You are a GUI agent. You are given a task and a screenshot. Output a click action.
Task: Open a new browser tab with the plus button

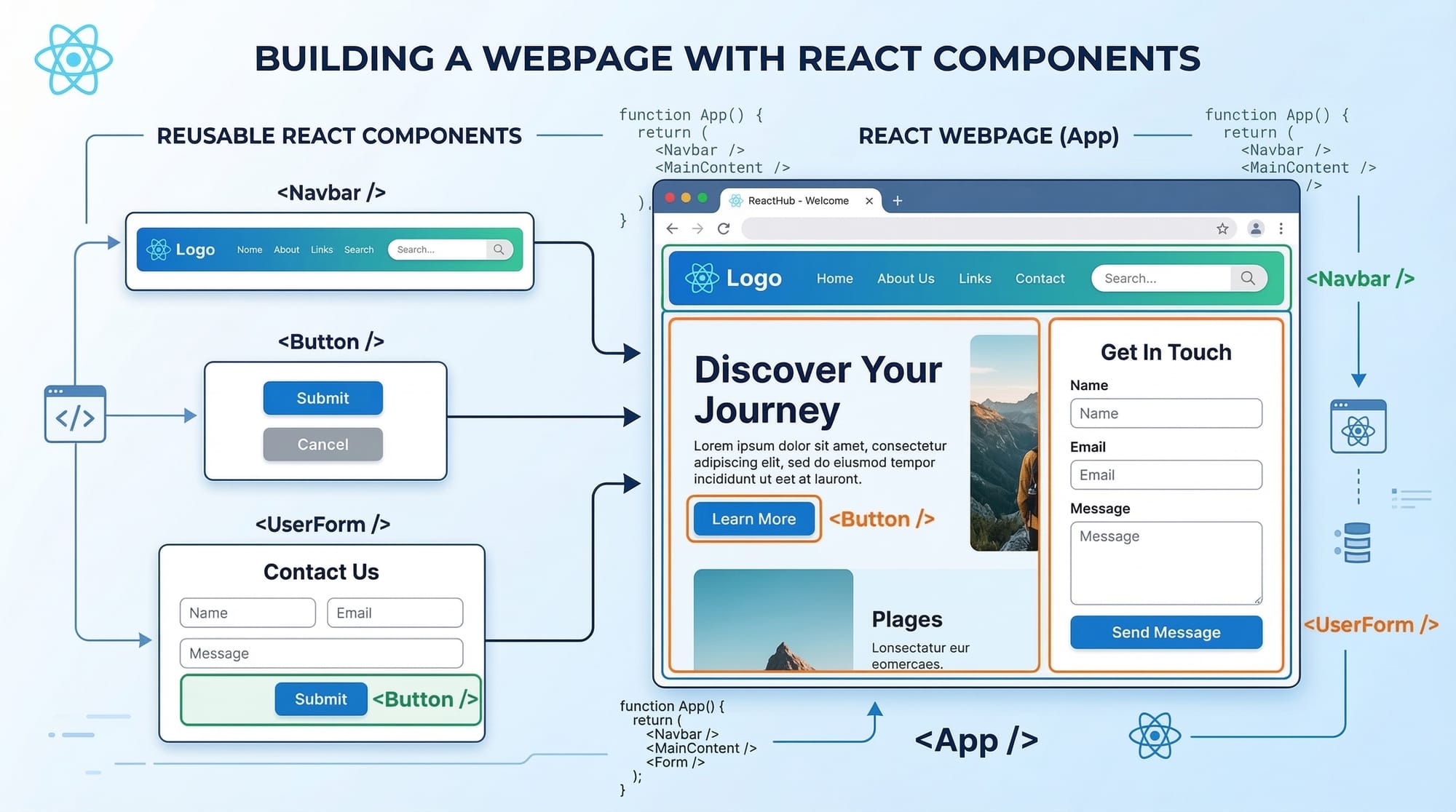pyautogui.click(x=897, y=201)
